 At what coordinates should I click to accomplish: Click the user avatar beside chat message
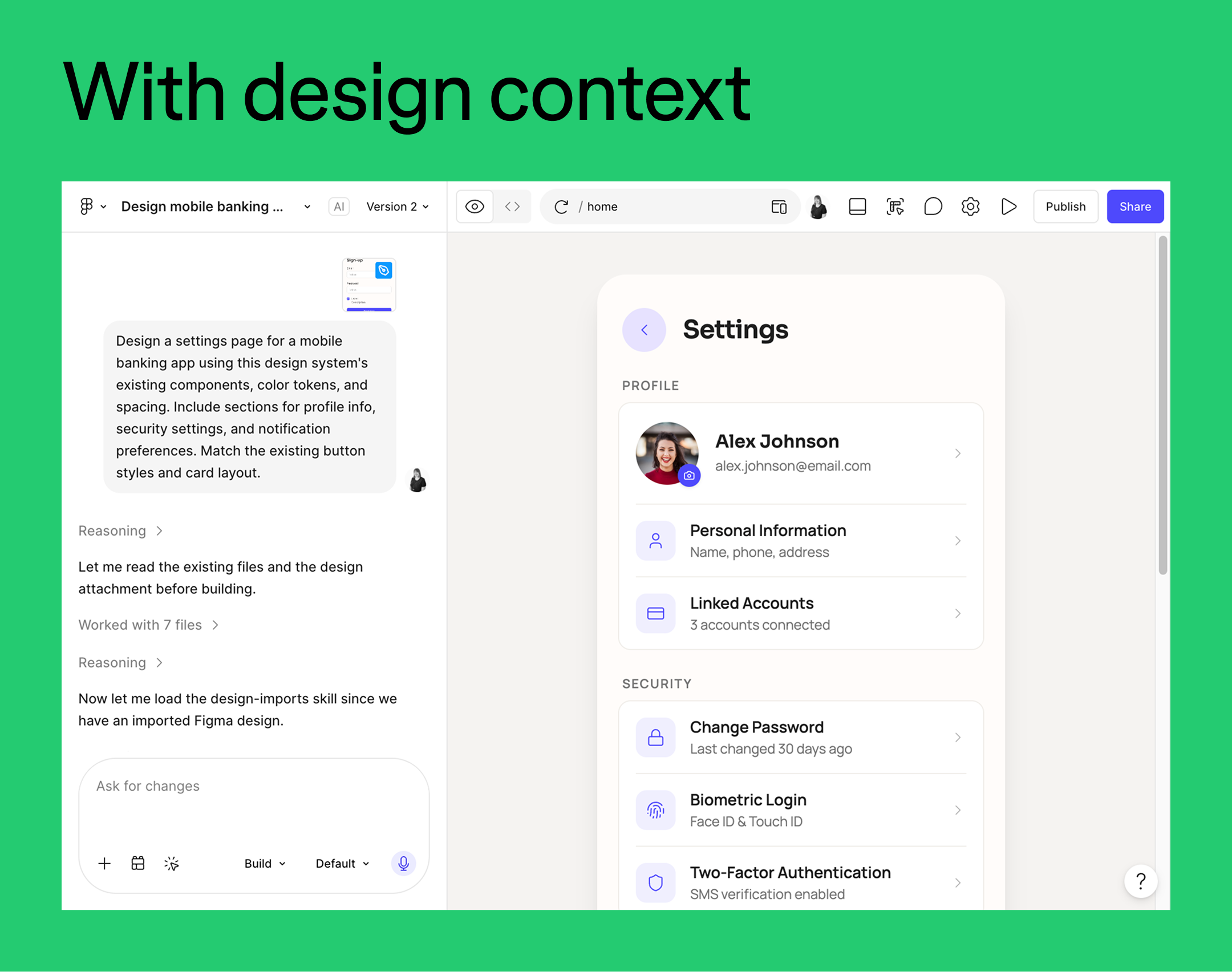[418, 480]
